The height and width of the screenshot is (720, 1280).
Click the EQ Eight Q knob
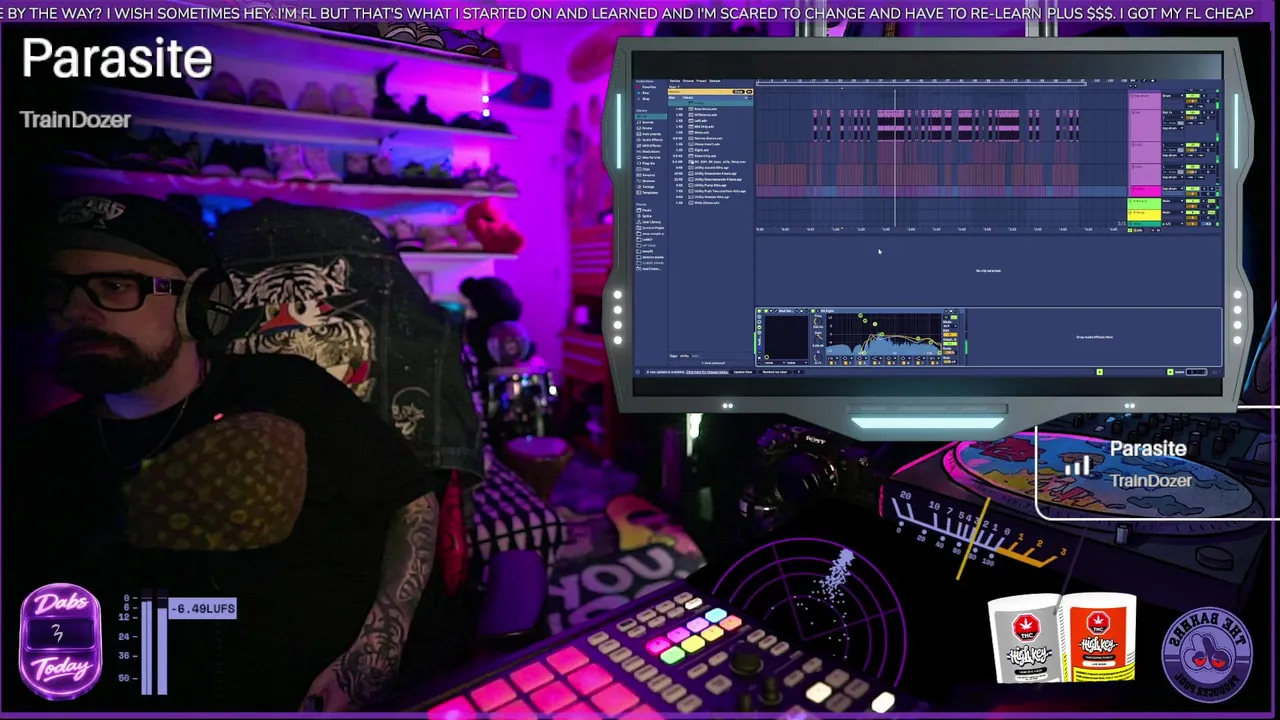[x=818, y=358]
